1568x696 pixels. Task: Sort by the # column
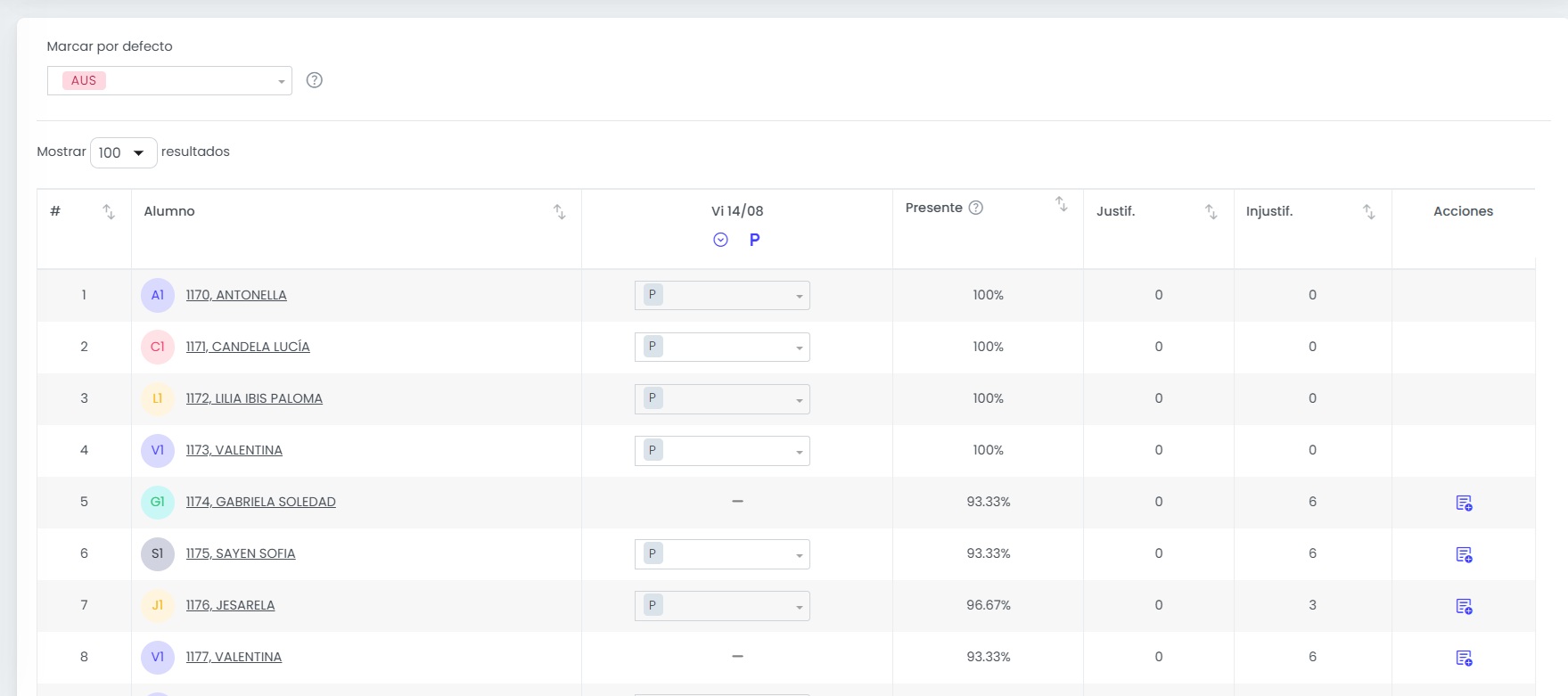[x=109, y=212]
